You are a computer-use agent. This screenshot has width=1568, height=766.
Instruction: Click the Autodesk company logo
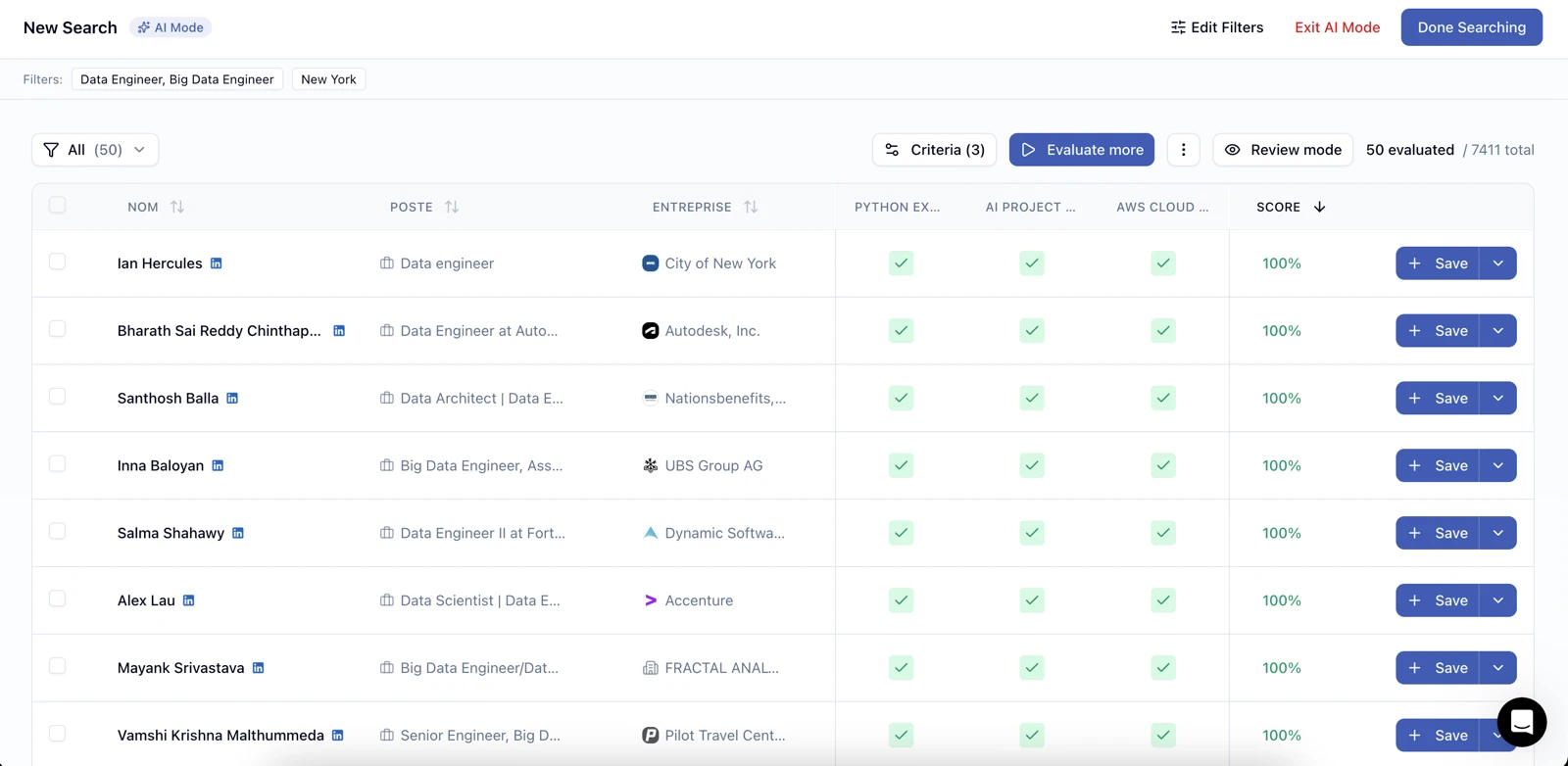coord(650,331)
